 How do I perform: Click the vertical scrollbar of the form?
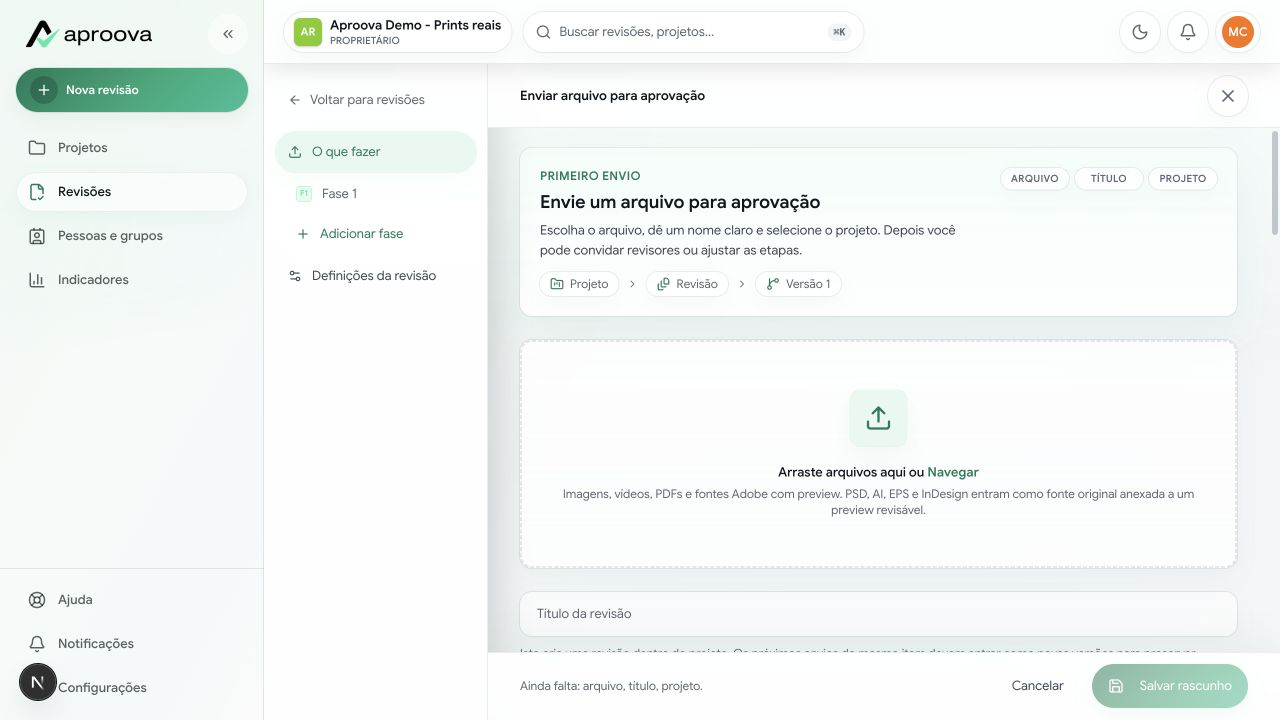(1274, 184)
